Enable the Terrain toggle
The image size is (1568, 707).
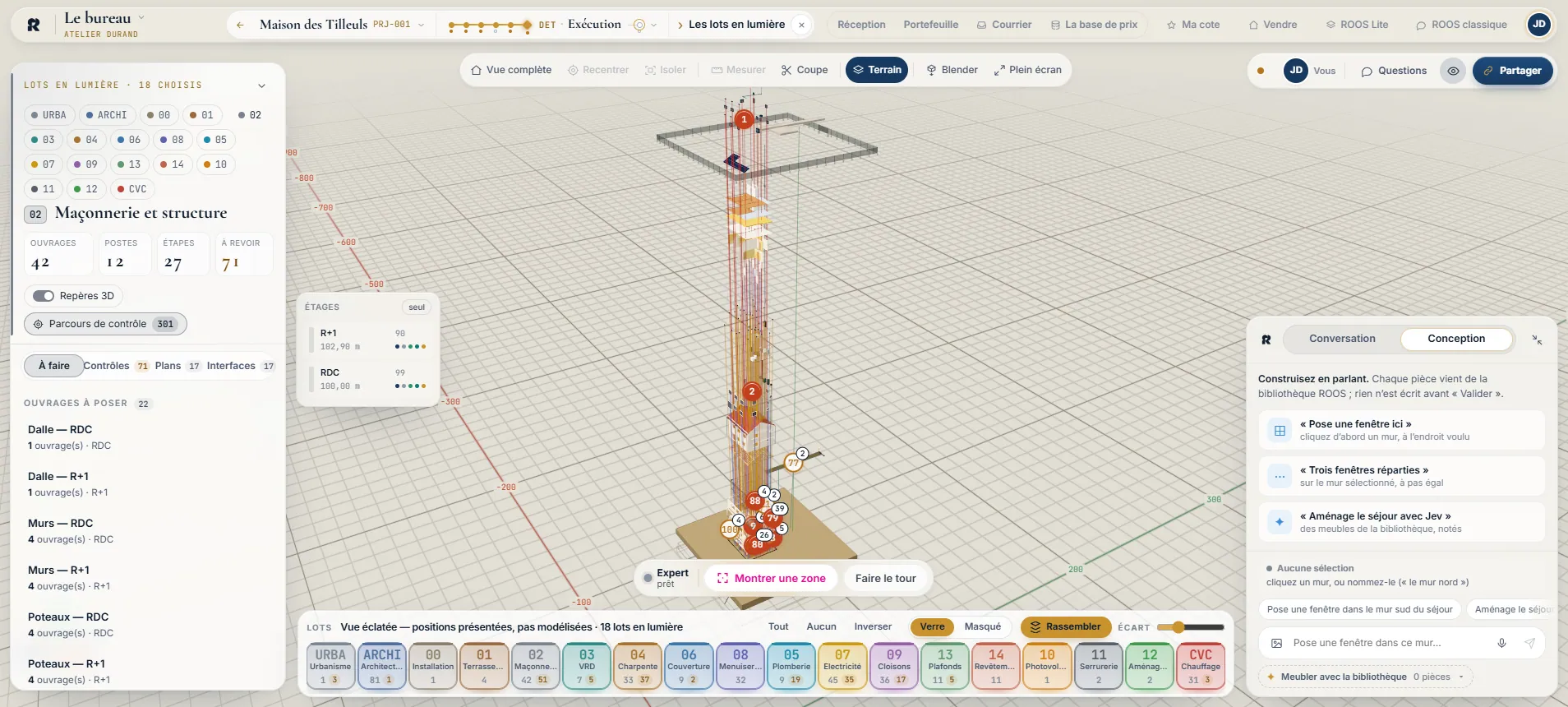click(877, 70)
